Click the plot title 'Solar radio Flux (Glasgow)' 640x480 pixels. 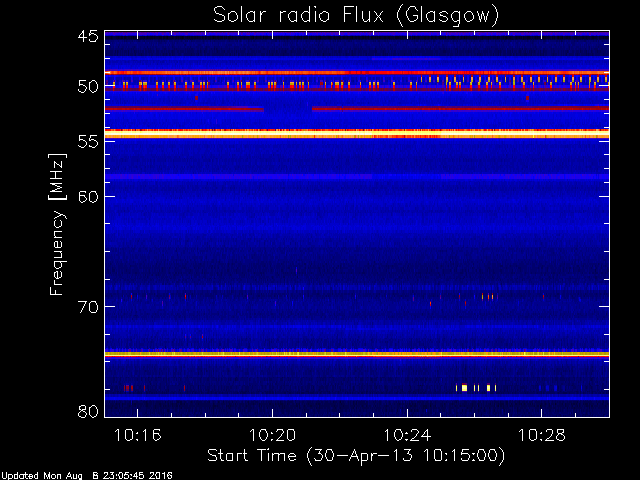(x=356, y=16)
